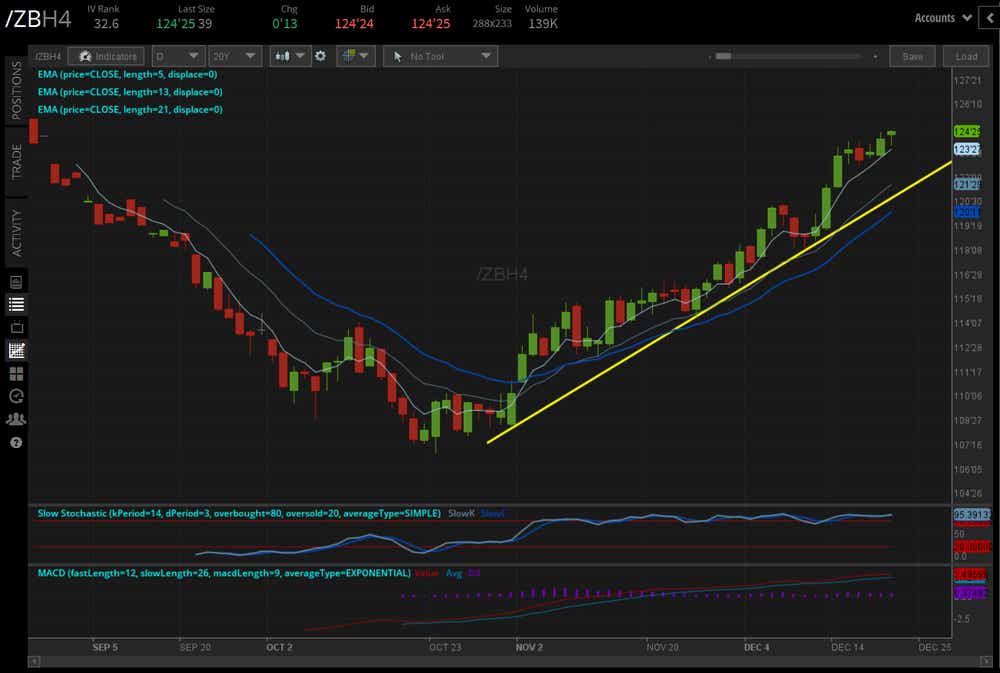Switch to the TRADE vertical tab
The image size is (1000, 673).
(x=17, y=162)
